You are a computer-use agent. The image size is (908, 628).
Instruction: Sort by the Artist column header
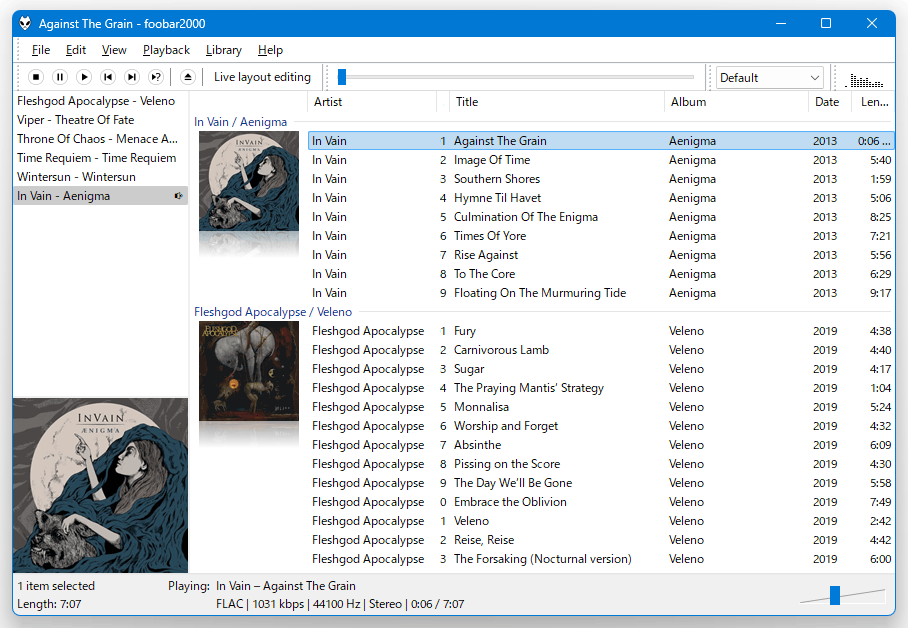[372, 102]
